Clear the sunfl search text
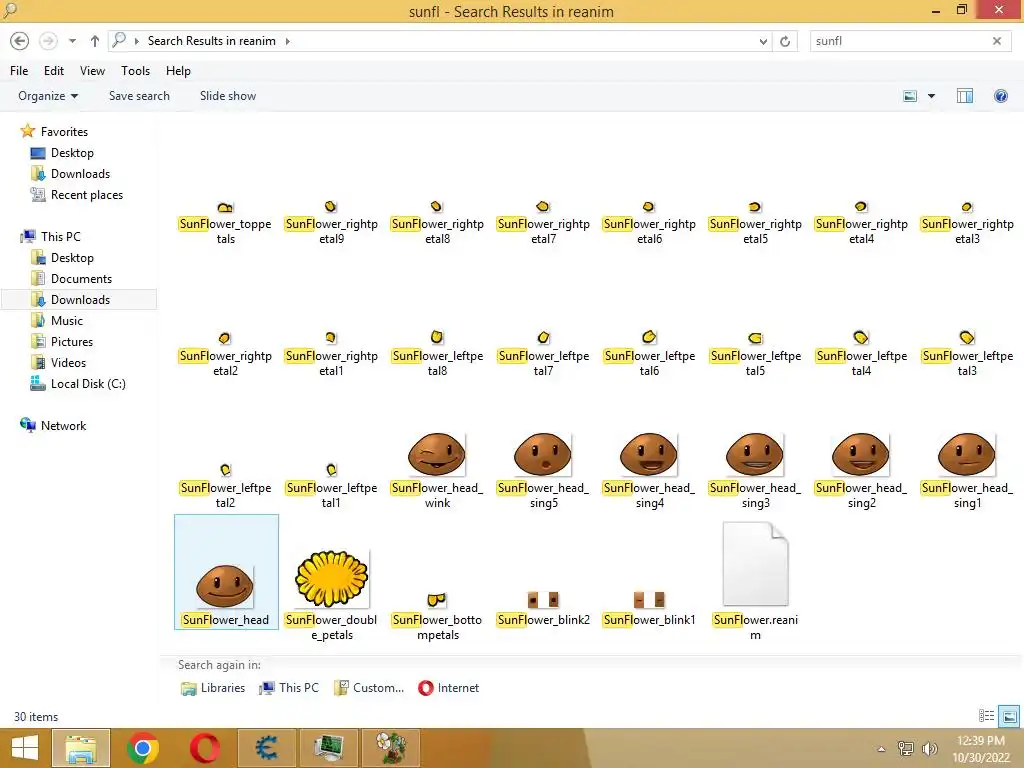The height and width of the screenshot is (768, 1024). (x=997, y=41)
